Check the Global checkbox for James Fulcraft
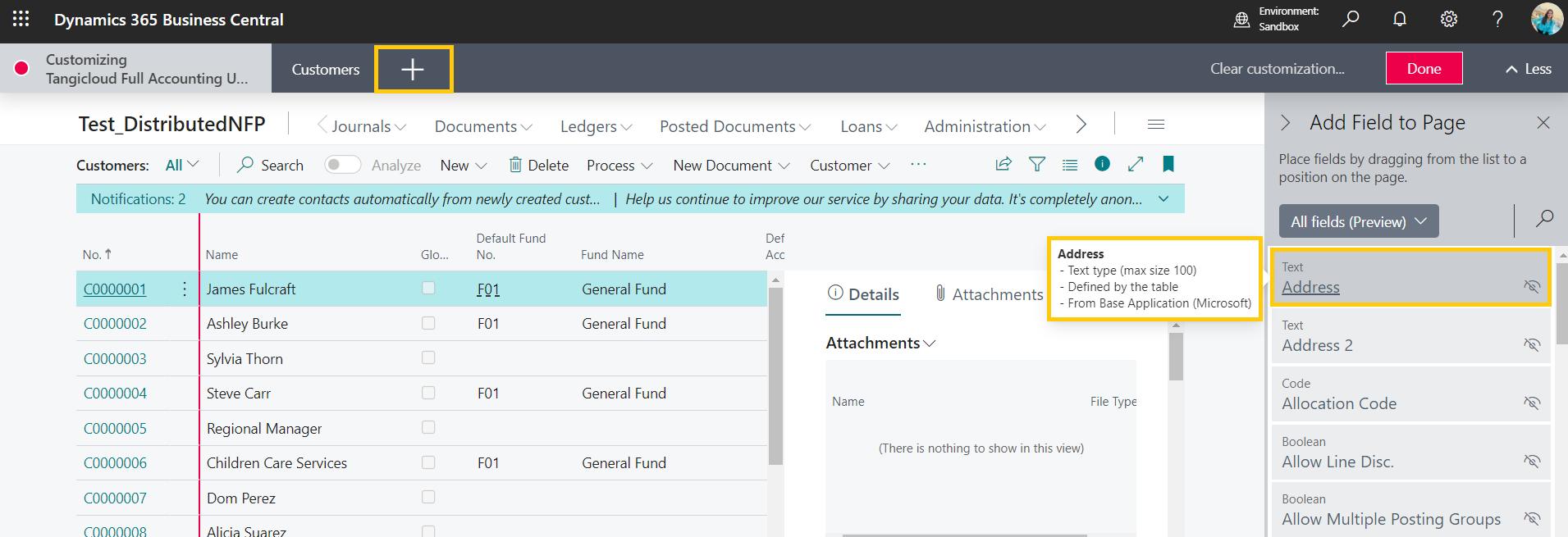Image resolution: width=1568 pixels, height=537 pixels. [428, 288]
